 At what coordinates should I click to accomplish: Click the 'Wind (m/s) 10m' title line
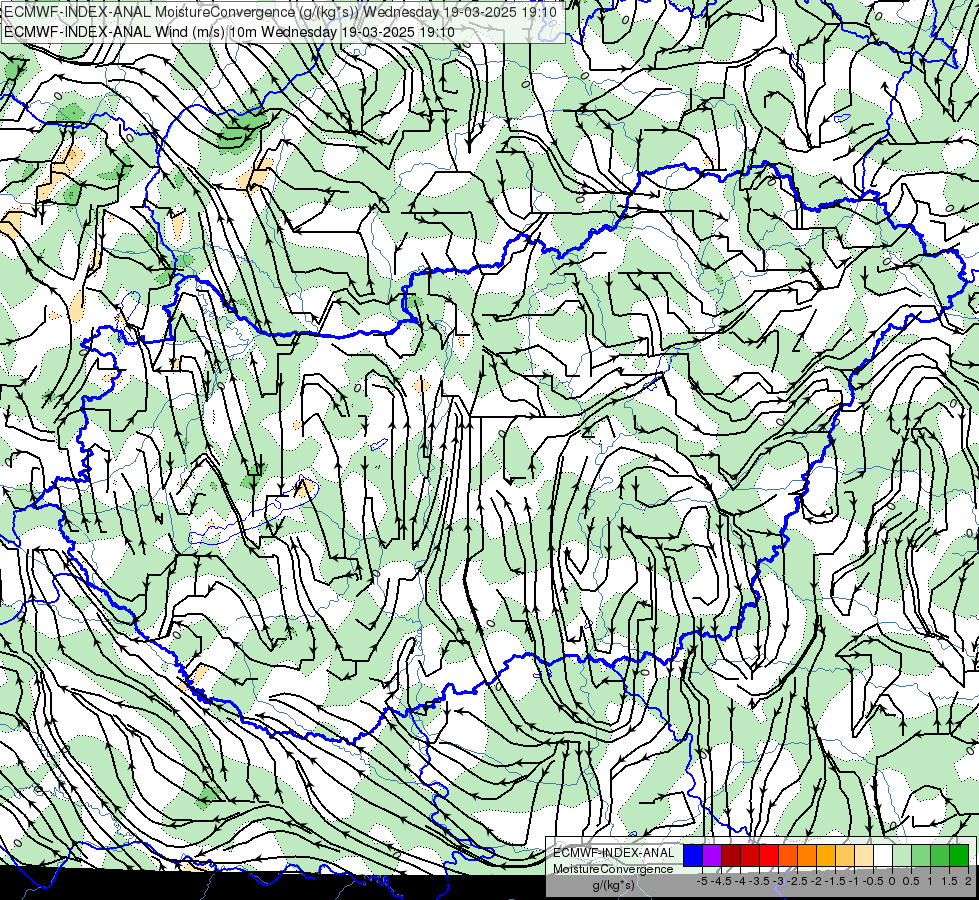(229, 32)
